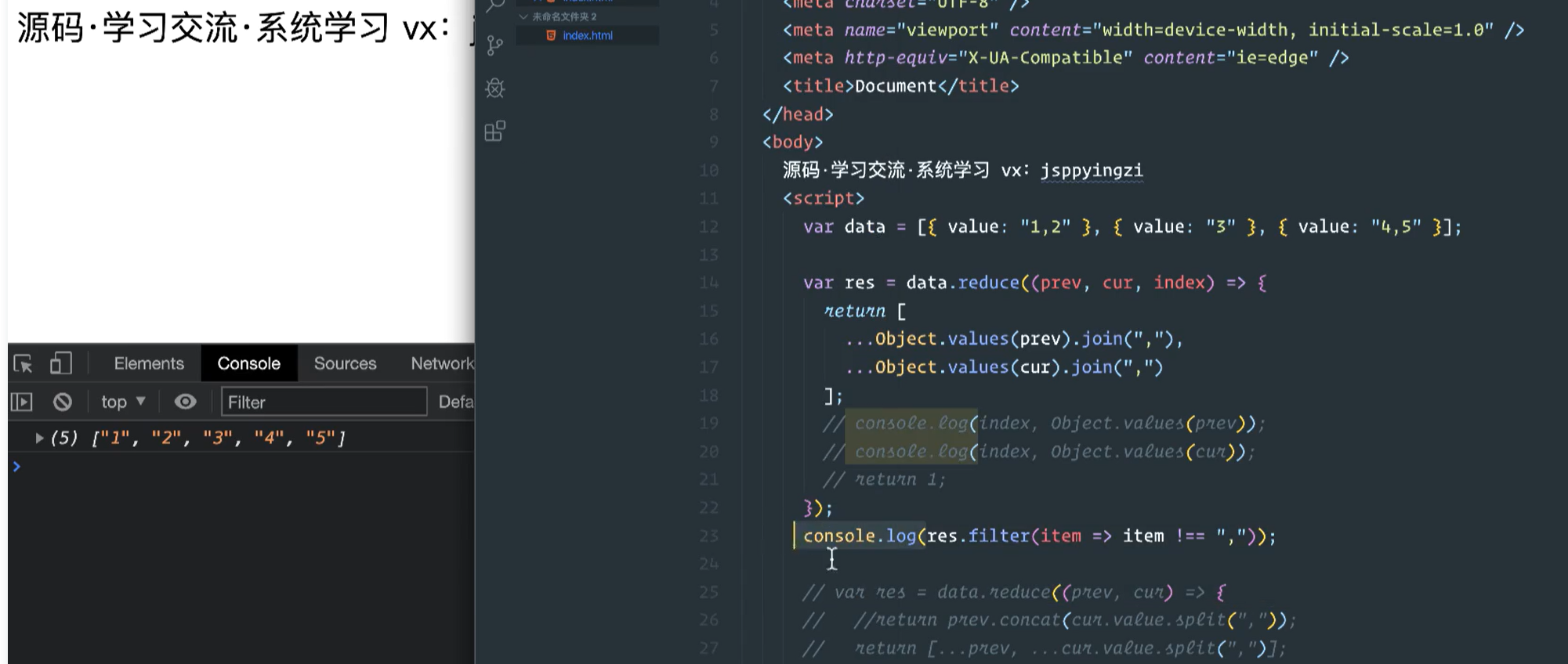Click var data declaration on line 12
This screenshot has height=664, width=1568.
844,226
